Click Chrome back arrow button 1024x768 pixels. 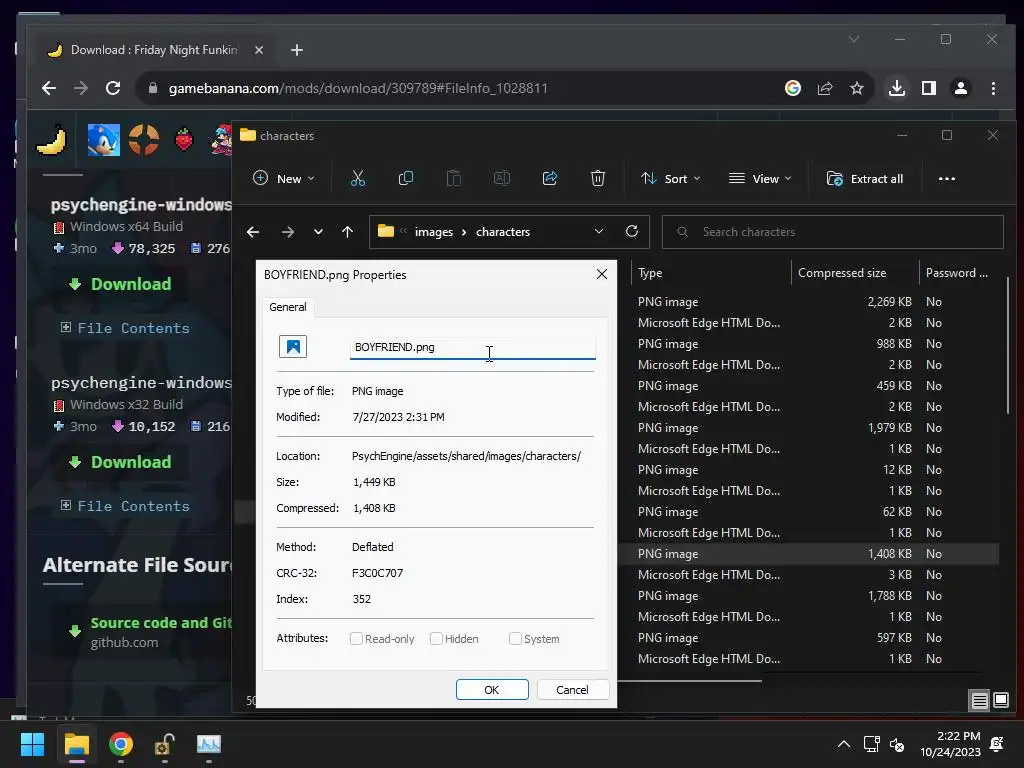(49, 88)
